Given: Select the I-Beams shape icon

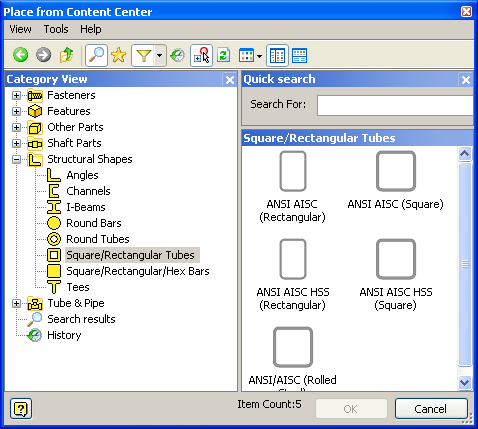Looking at the screenshot, I should point(54,207).
